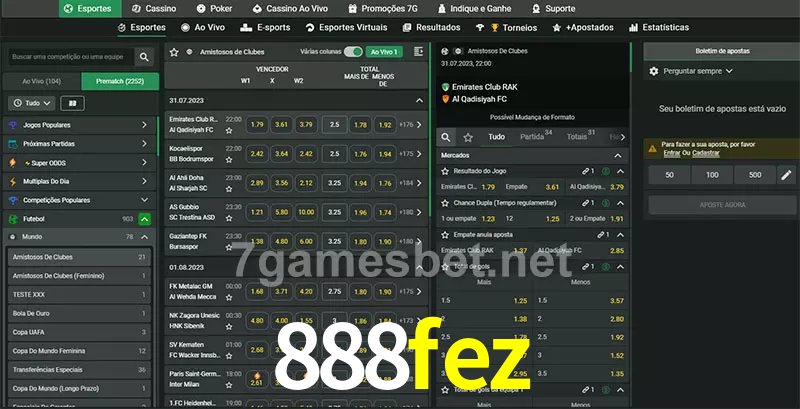Open Cassino from top navigation
This screenshot has height=409, width=800.
[x=154, y=9]
